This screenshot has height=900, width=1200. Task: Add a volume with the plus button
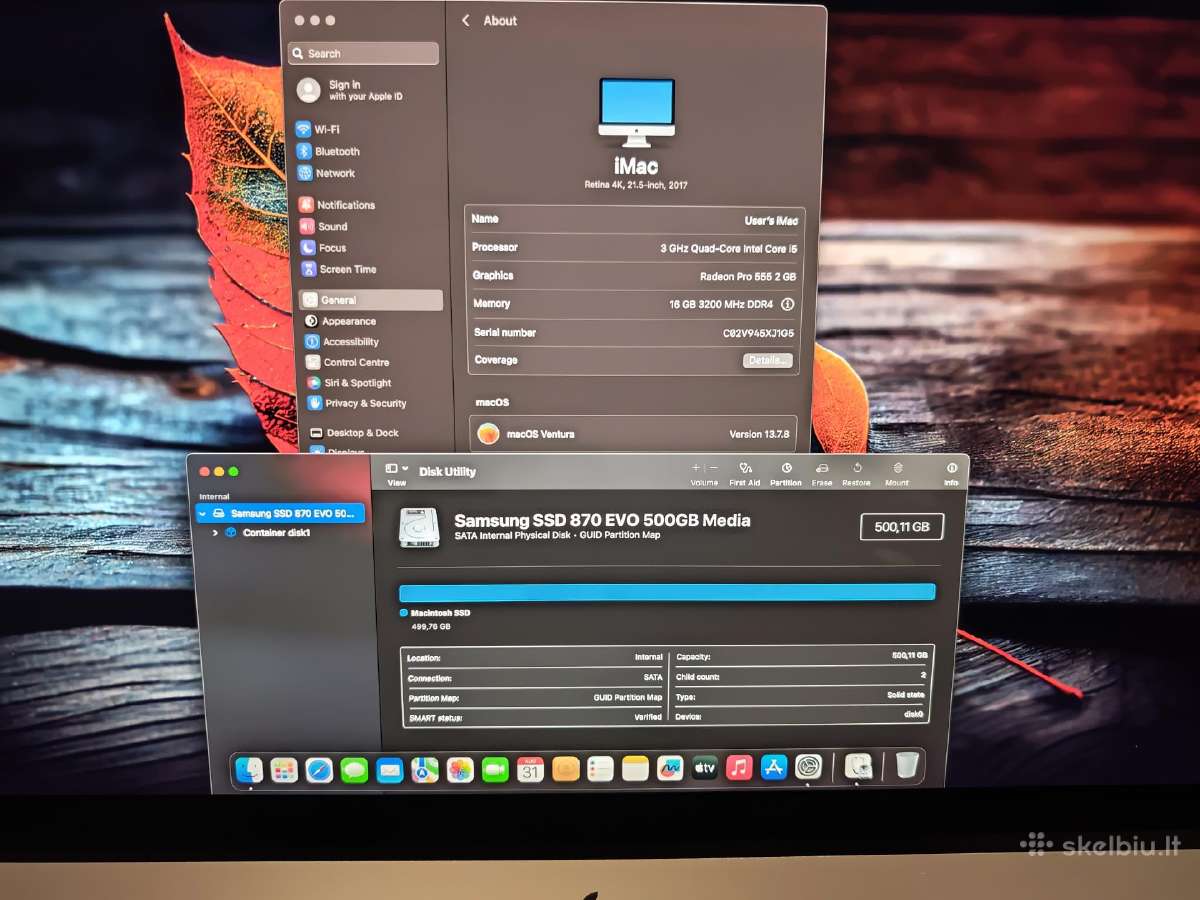click(696, 468)
